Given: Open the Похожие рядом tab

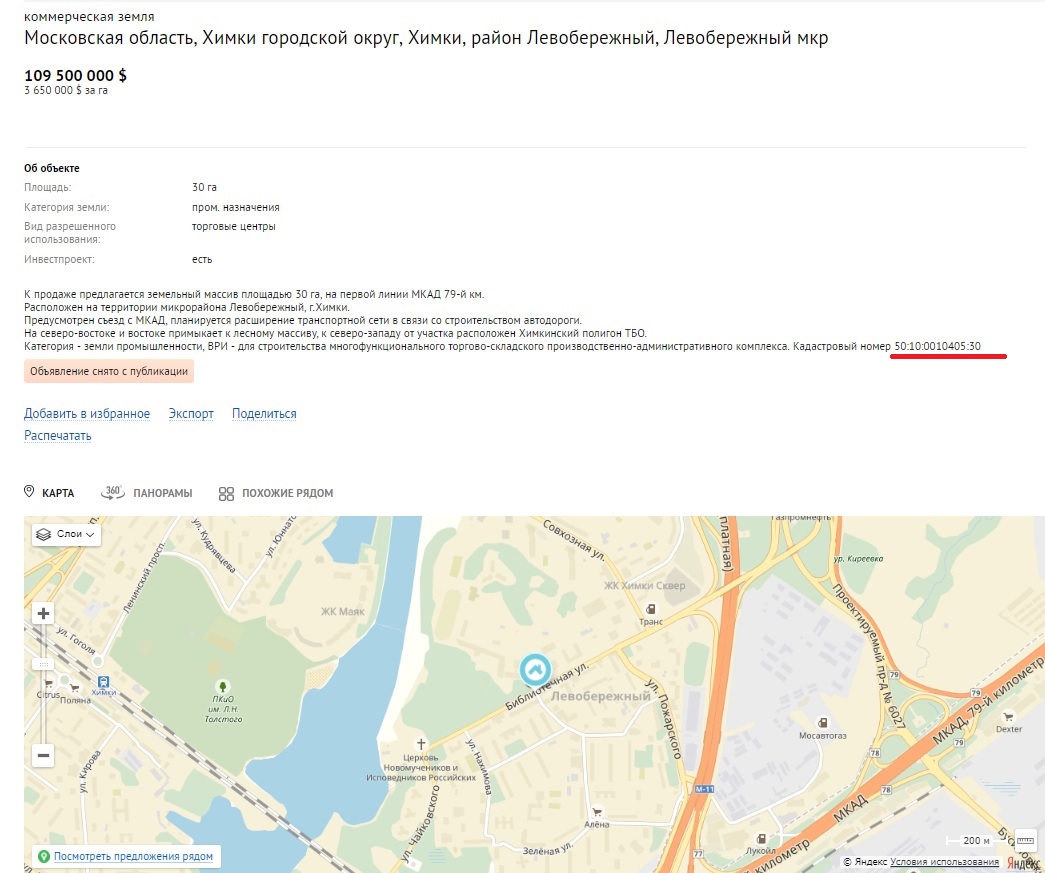Looking at the screenshot, I should (x=276, y=493).
